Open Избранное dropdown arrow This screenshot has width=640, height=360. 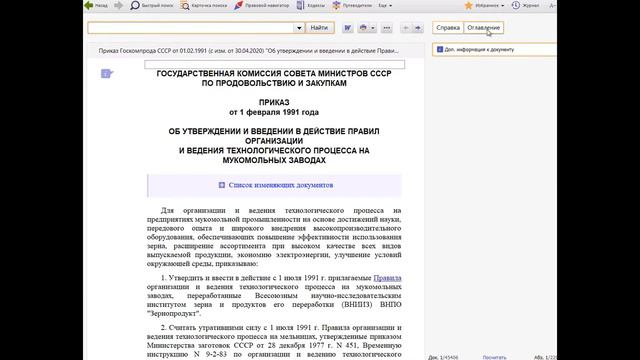[502, 6]
